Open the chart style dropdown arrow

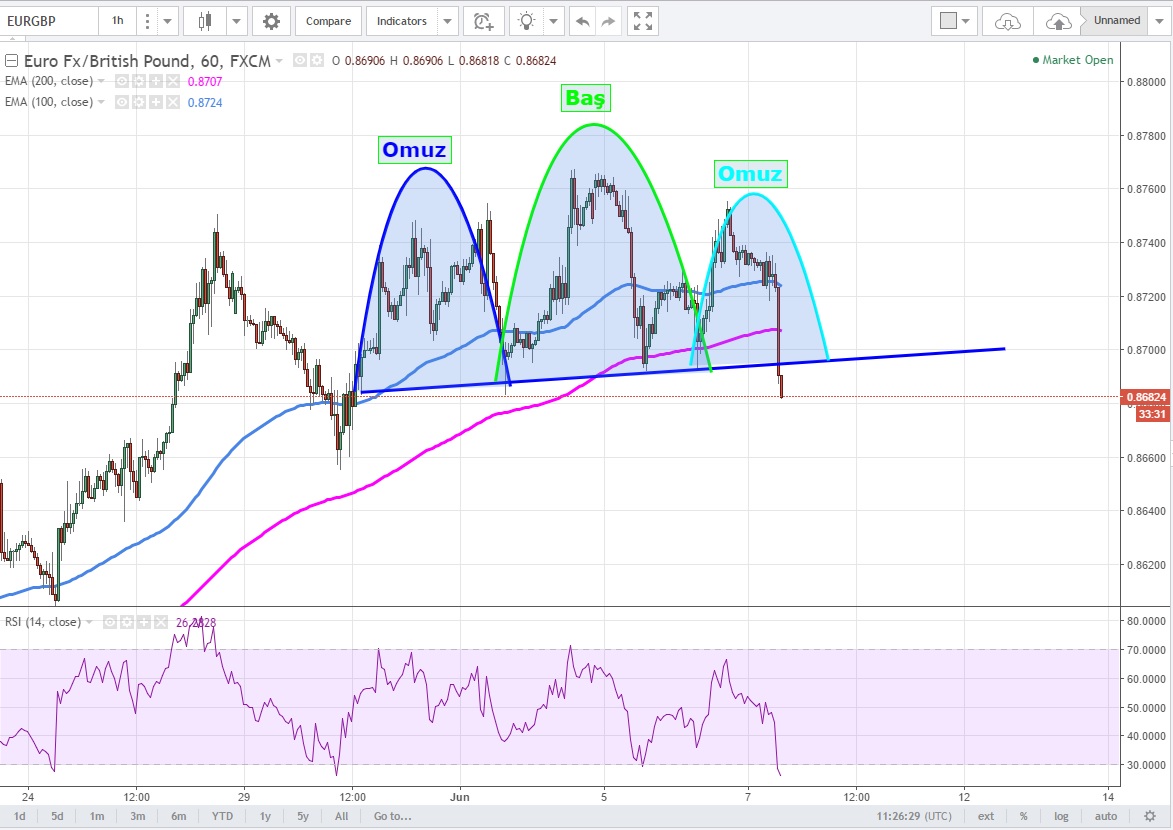click(236, 21)
